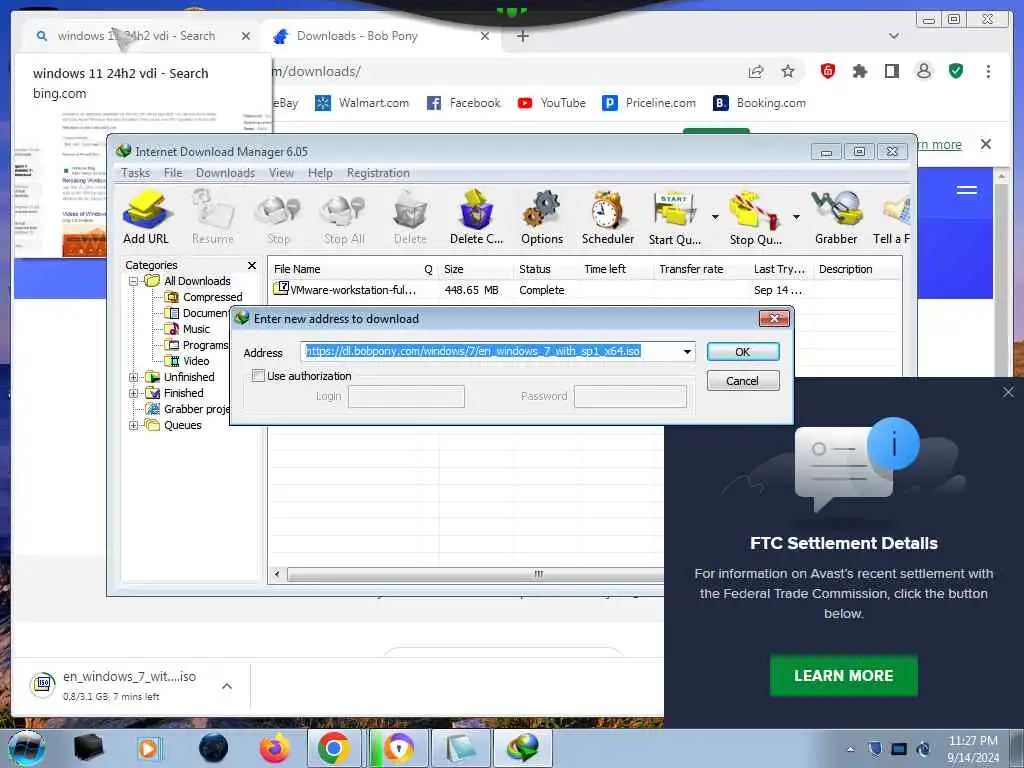
Task: Close the Categories panel
Action: coord(251,265)
